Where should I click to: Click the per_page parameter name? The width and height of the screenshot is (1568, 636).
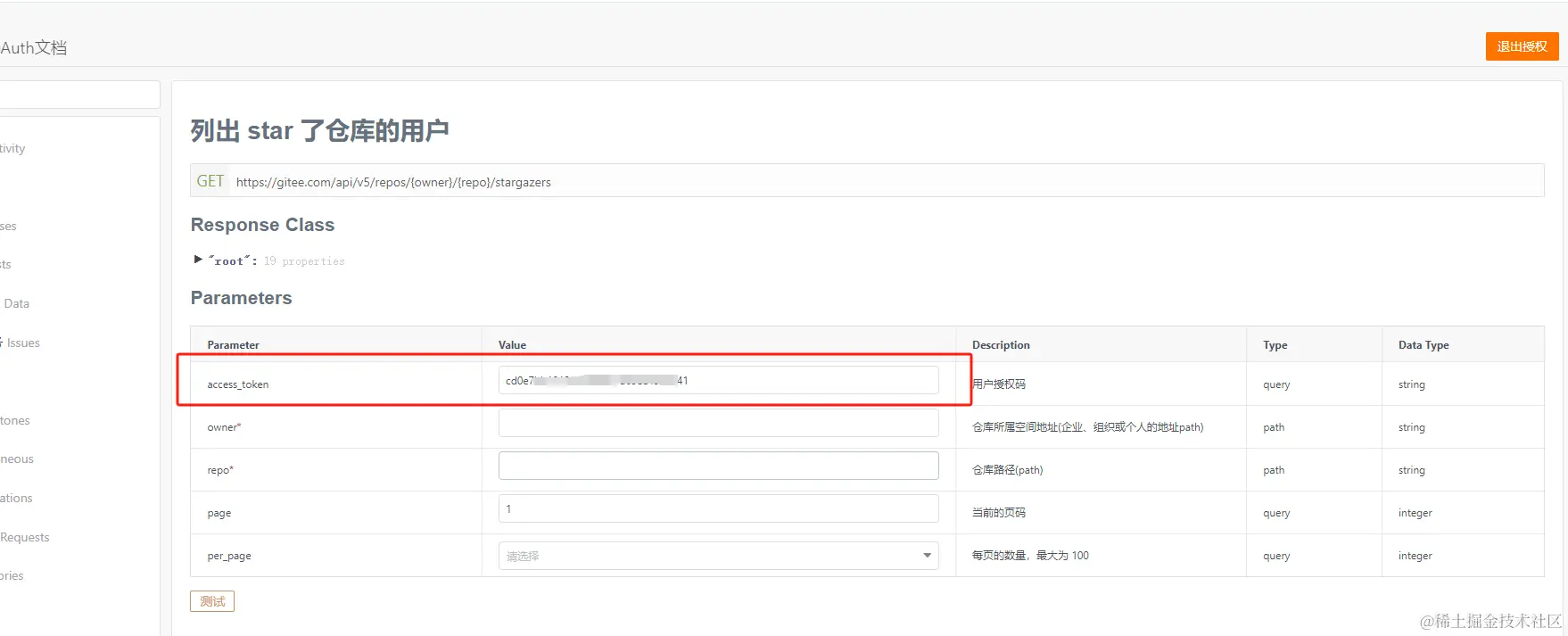tap(229, 556)
